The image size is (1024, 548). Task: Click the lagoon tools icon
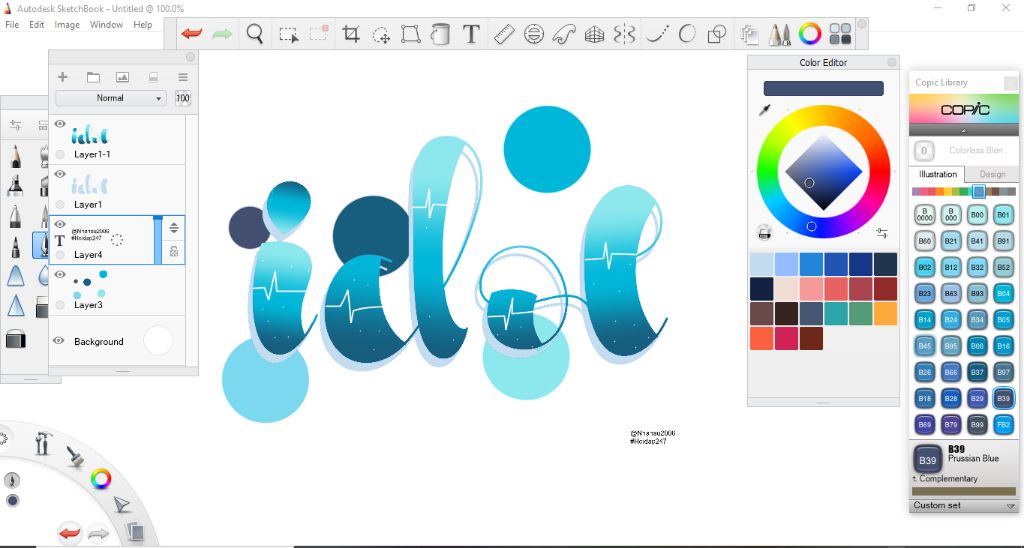tap(42, 443)
